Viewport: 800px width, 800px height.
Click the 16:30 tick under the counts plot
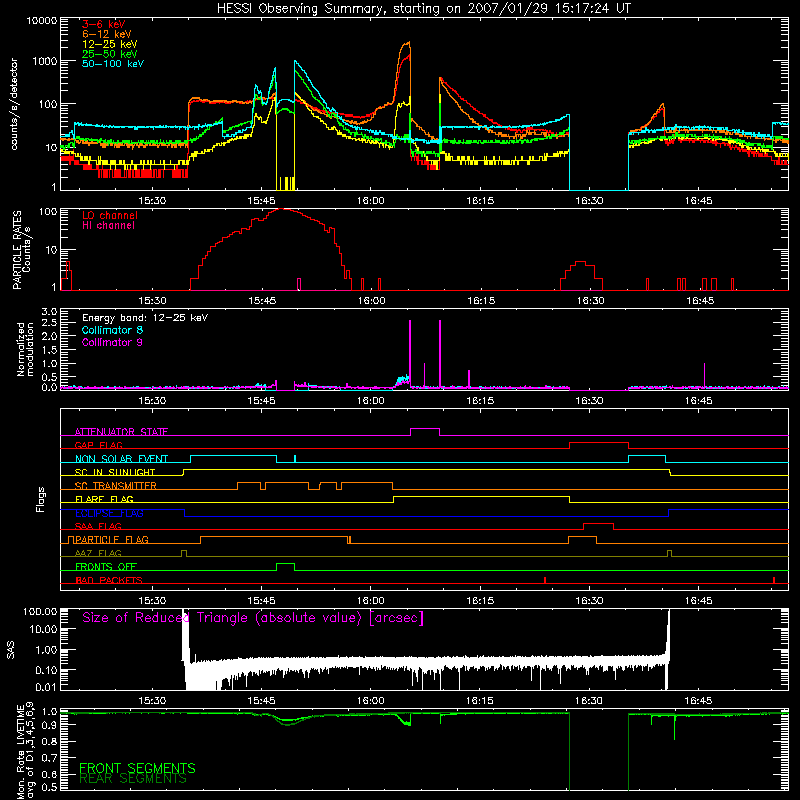(x=589, y=201)
